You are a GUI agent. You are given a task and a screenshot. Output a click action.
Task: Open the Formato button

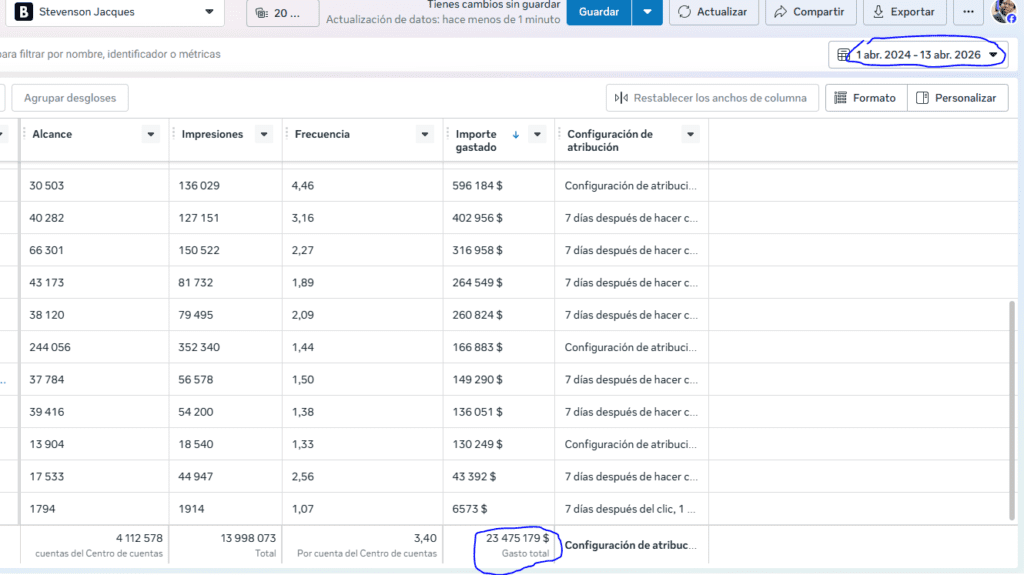pos(866,98)
